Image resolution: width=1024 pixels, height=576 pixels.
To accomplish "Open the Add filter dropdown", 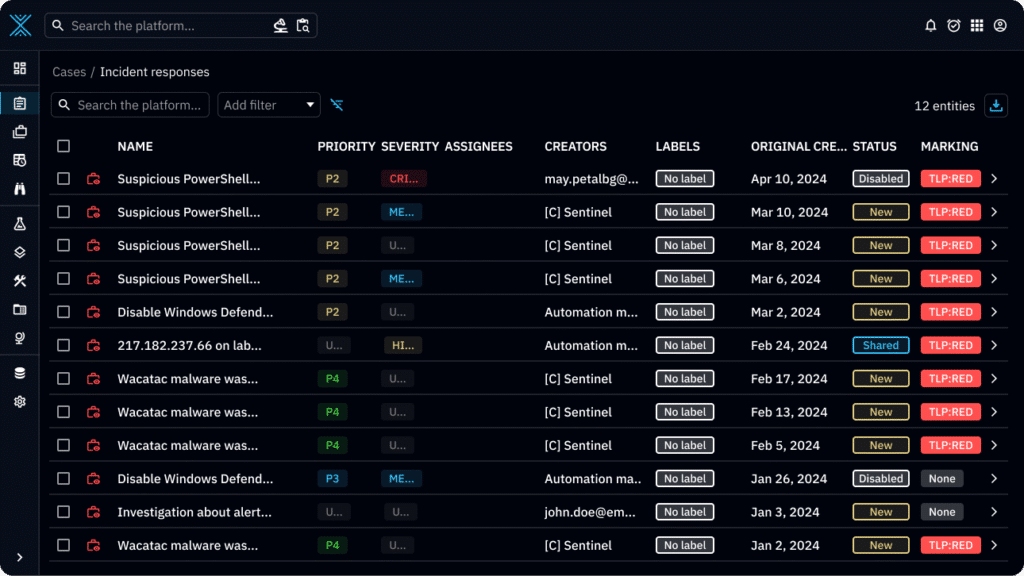I will point(268,105).
